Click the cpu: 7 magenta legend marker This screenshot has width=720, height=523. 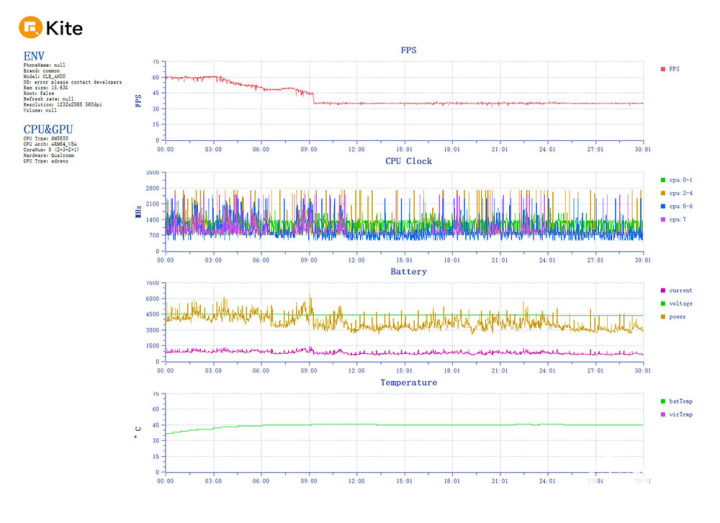[x=662, y=219]
